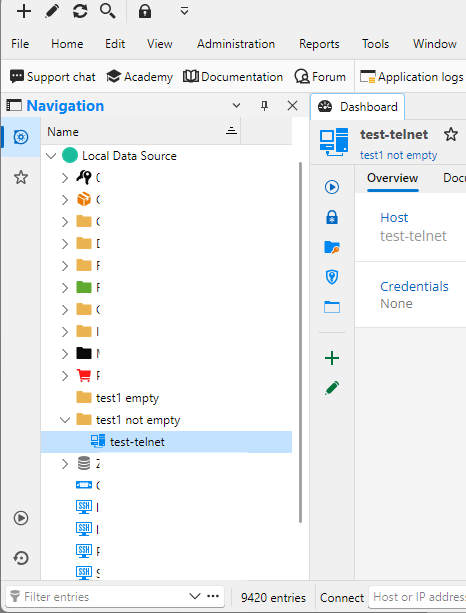Open the File menu
The height and width of the screenshot is (613, 466).
(x=20, y=44)
